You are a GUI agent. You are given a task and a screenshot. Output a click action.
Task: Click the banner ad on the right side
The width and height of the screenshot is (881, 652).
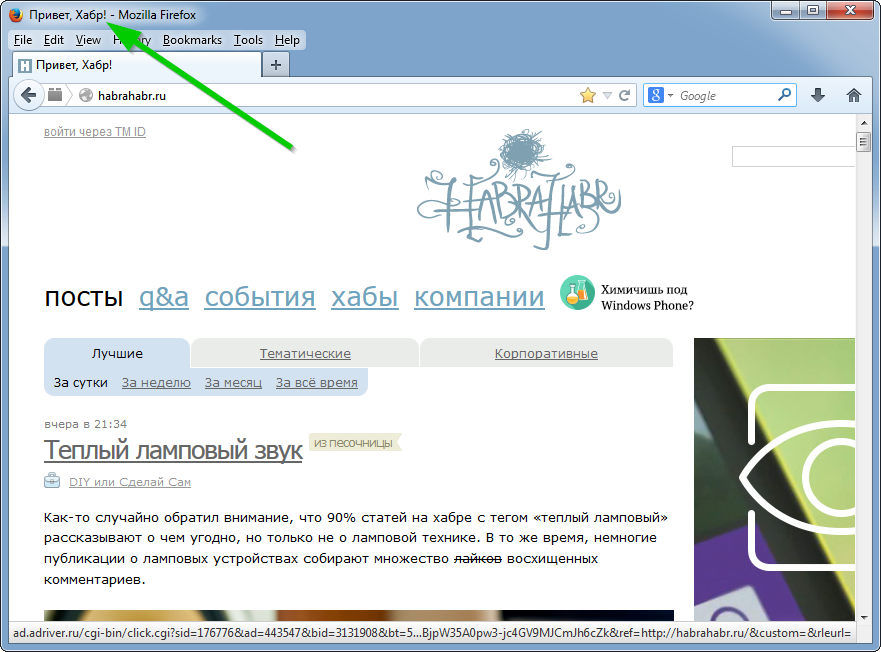tap(774, 479)
